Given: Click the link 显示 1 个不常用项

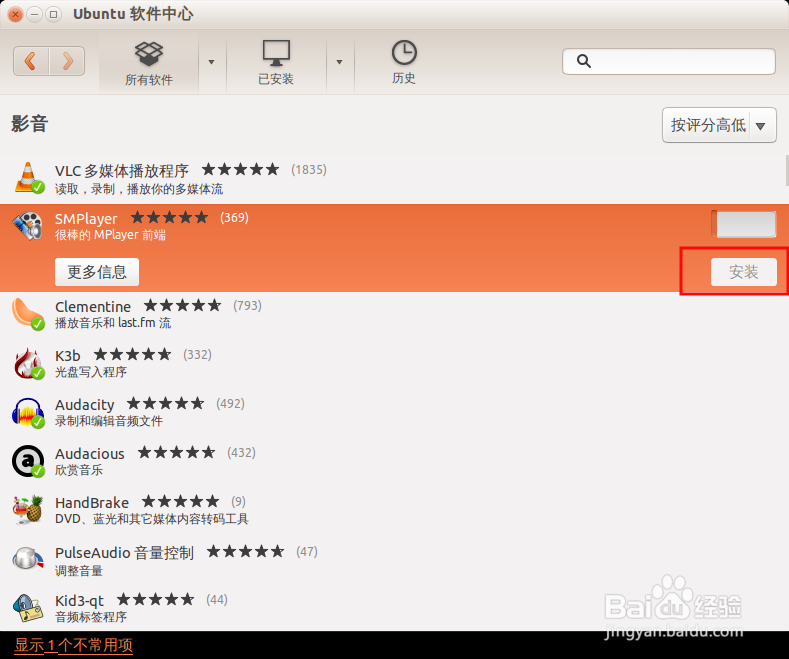Looking at the screenshot, I should click(x=73, y=645).
